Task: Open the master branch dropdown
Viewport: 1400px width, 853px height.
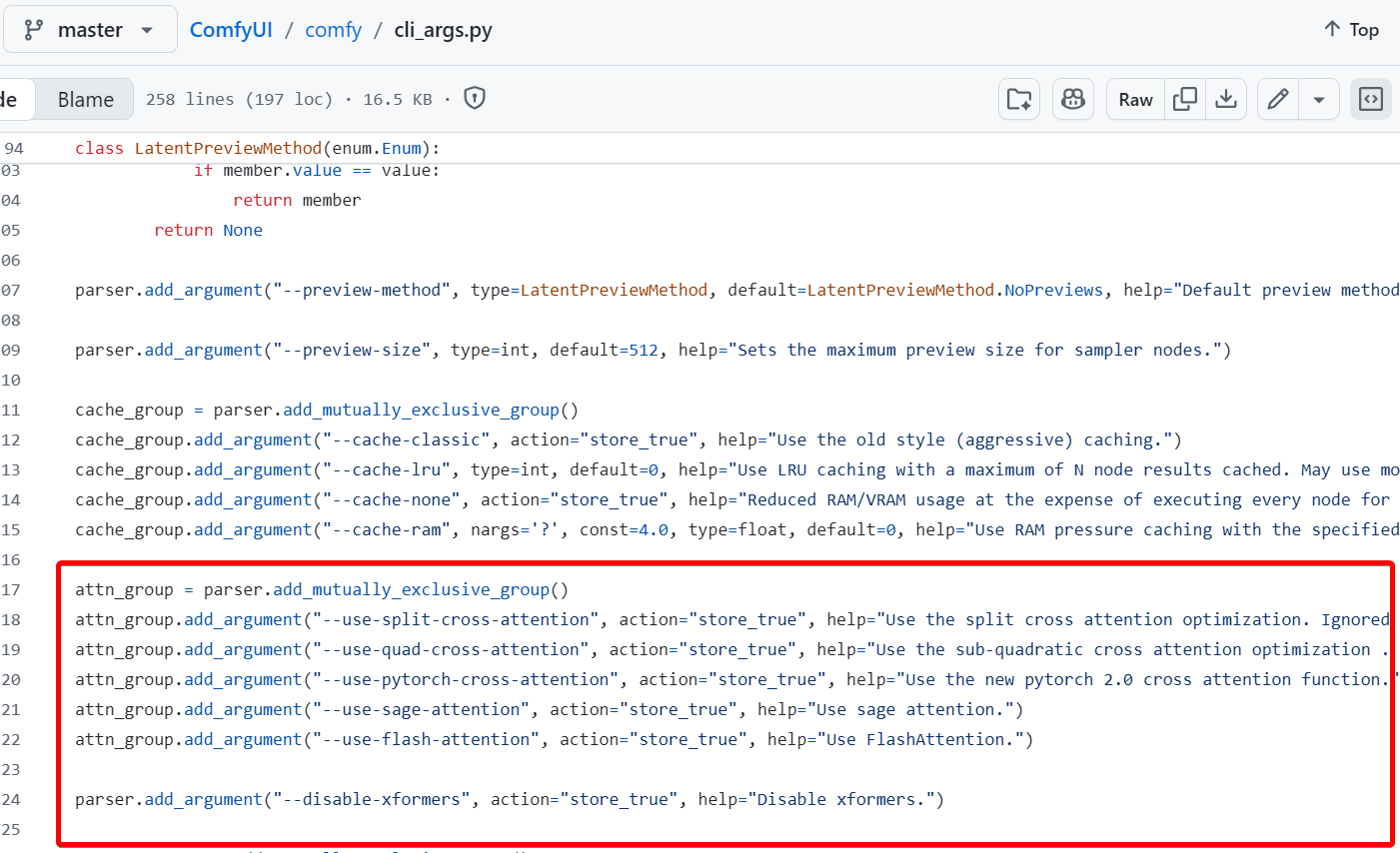Action: point(90,30)
